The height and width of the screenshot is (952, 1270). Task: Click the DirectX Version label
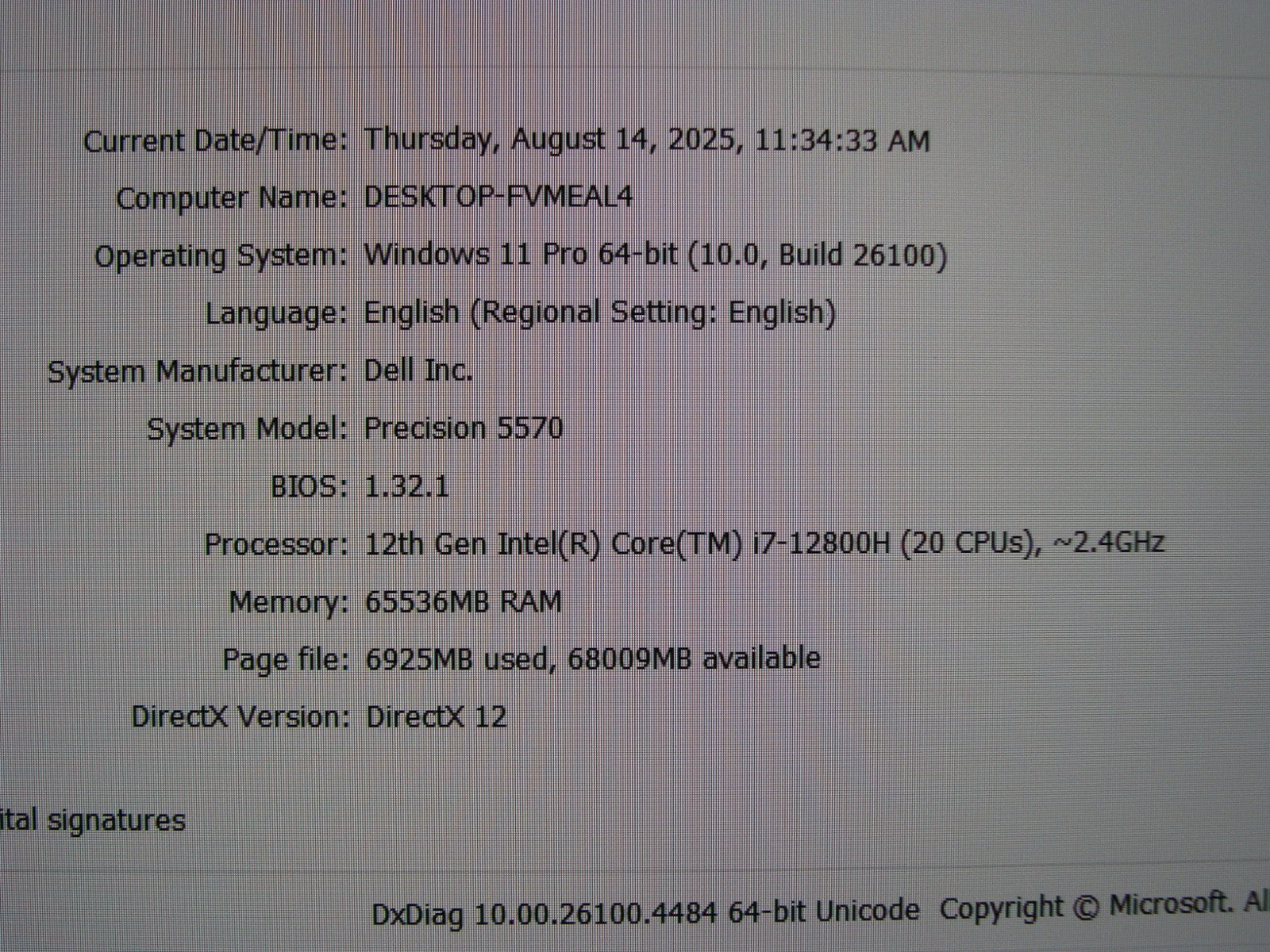[x=240, y=717]
